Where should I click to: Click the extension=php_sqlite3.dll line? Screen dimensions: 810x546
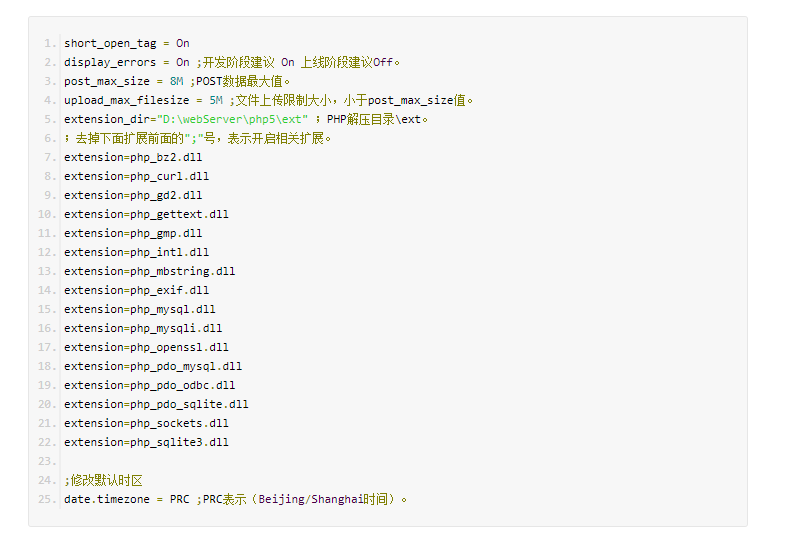(x=146, y=442)
